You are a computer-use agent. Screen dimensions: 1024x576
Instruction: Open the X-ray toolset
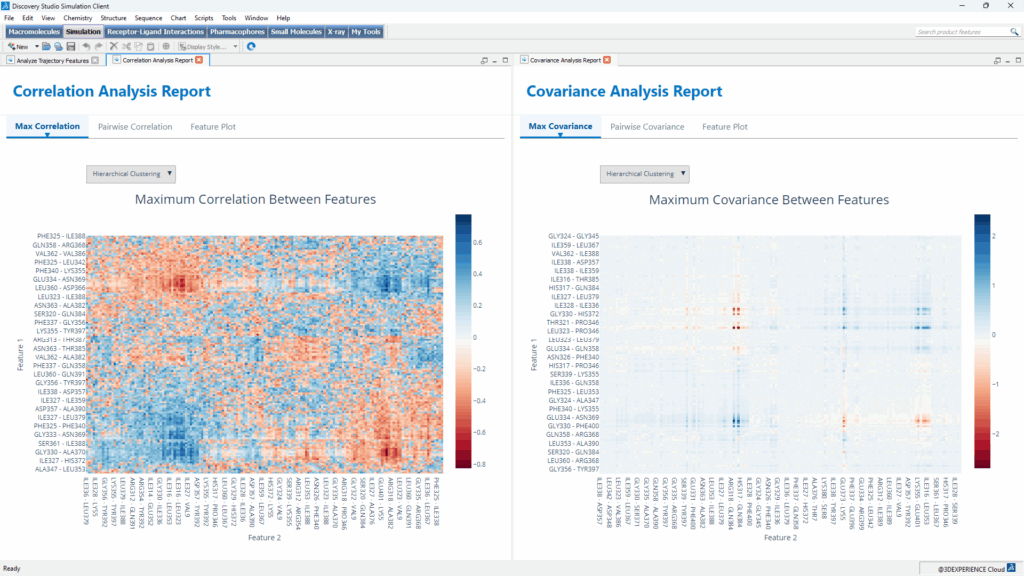click(x=336, y=31)
